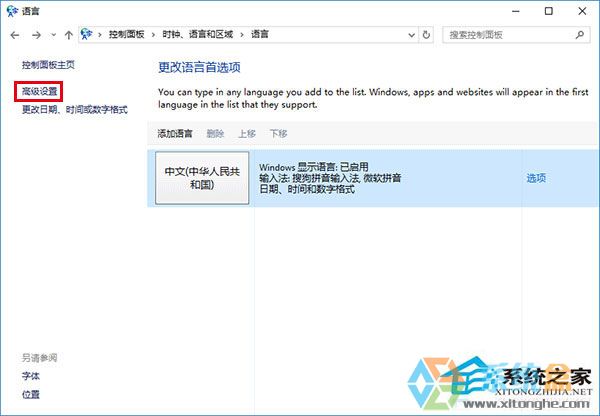
Task: Click the text 输入法: 搜狗拼音输入法, 微软拼音
Action: click(330, 178)
